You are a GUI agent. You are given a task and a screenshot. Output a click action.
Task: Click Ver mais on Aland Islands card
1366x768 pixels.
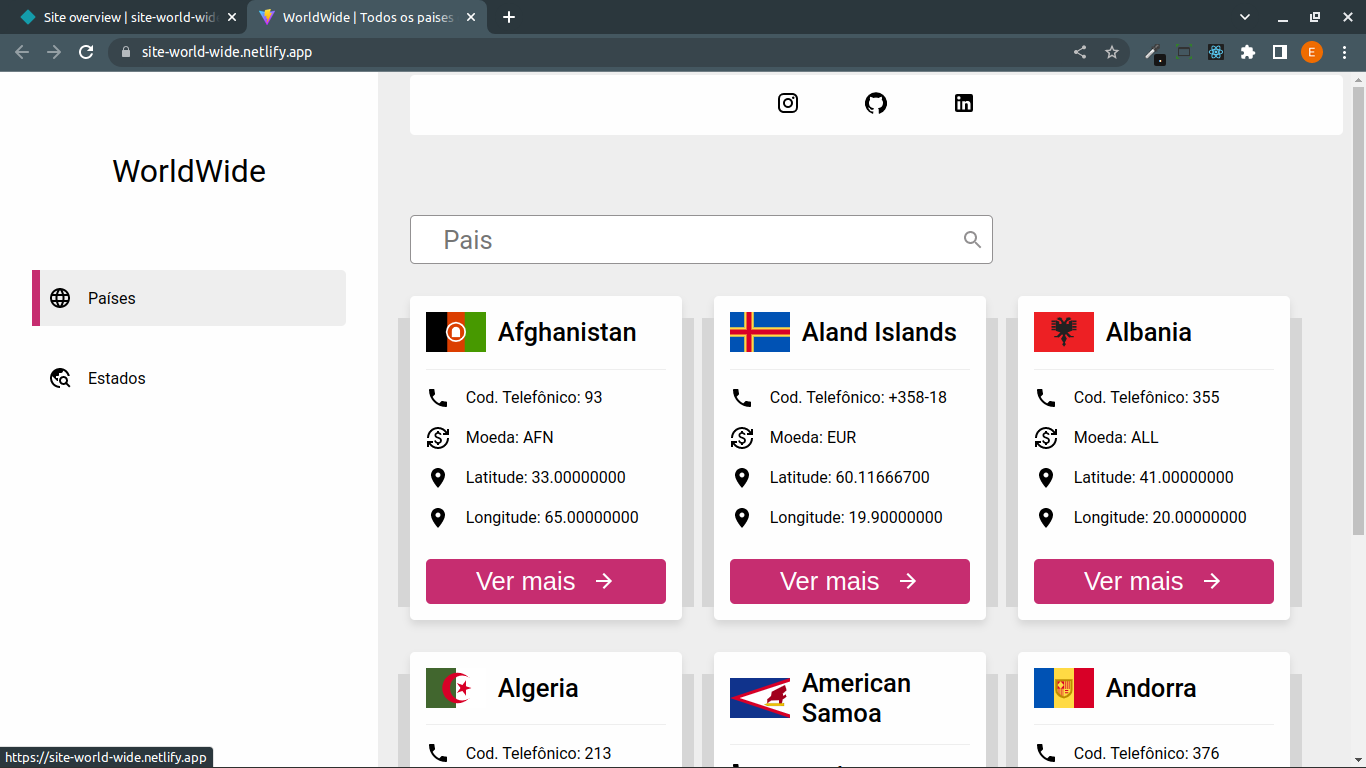(x=850, y=581)
